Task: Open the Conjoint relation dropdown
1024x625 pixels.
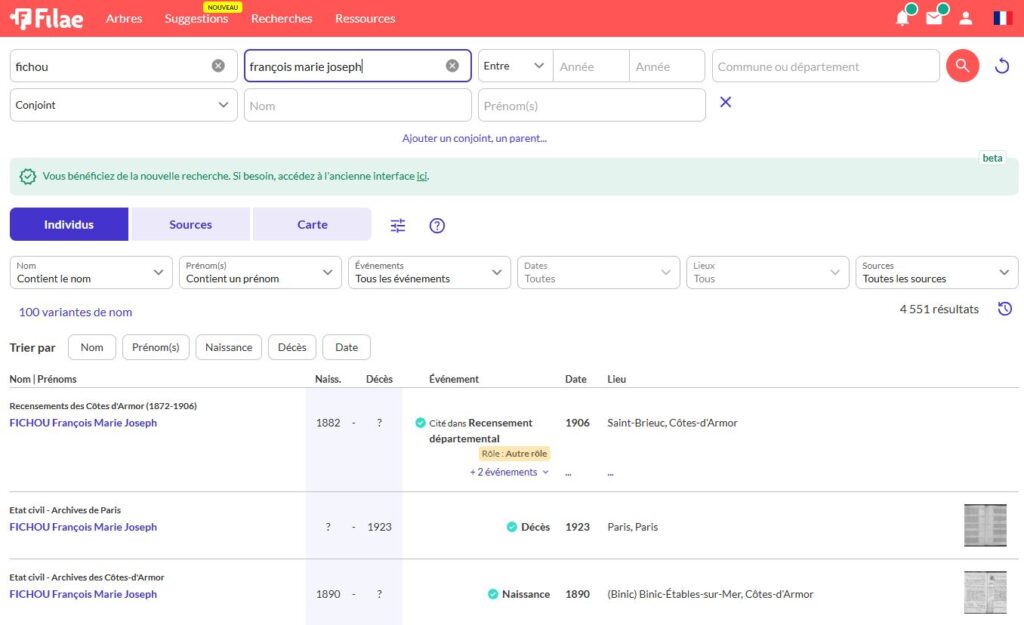Action: 123,105
